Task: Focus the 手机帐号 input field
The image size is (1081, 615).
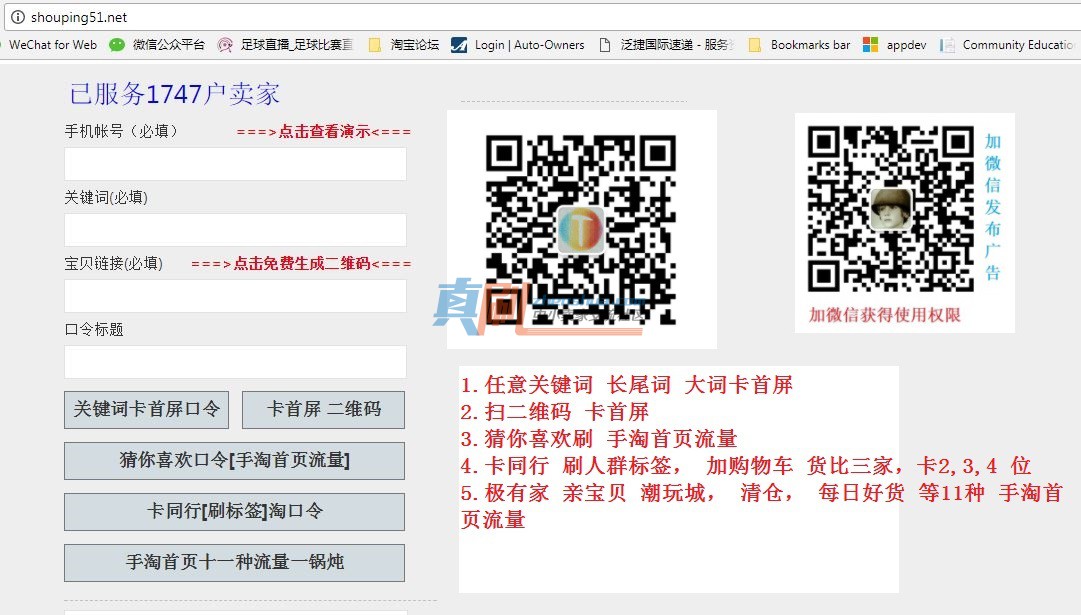Action: (x=235, y=164)
